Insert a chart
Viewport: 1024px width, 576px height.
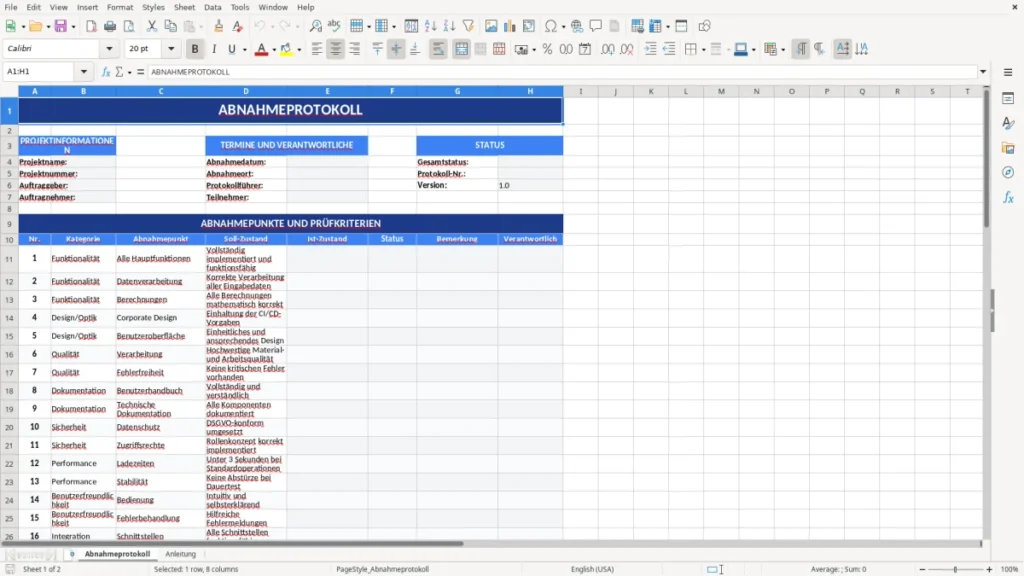[510, 26]
